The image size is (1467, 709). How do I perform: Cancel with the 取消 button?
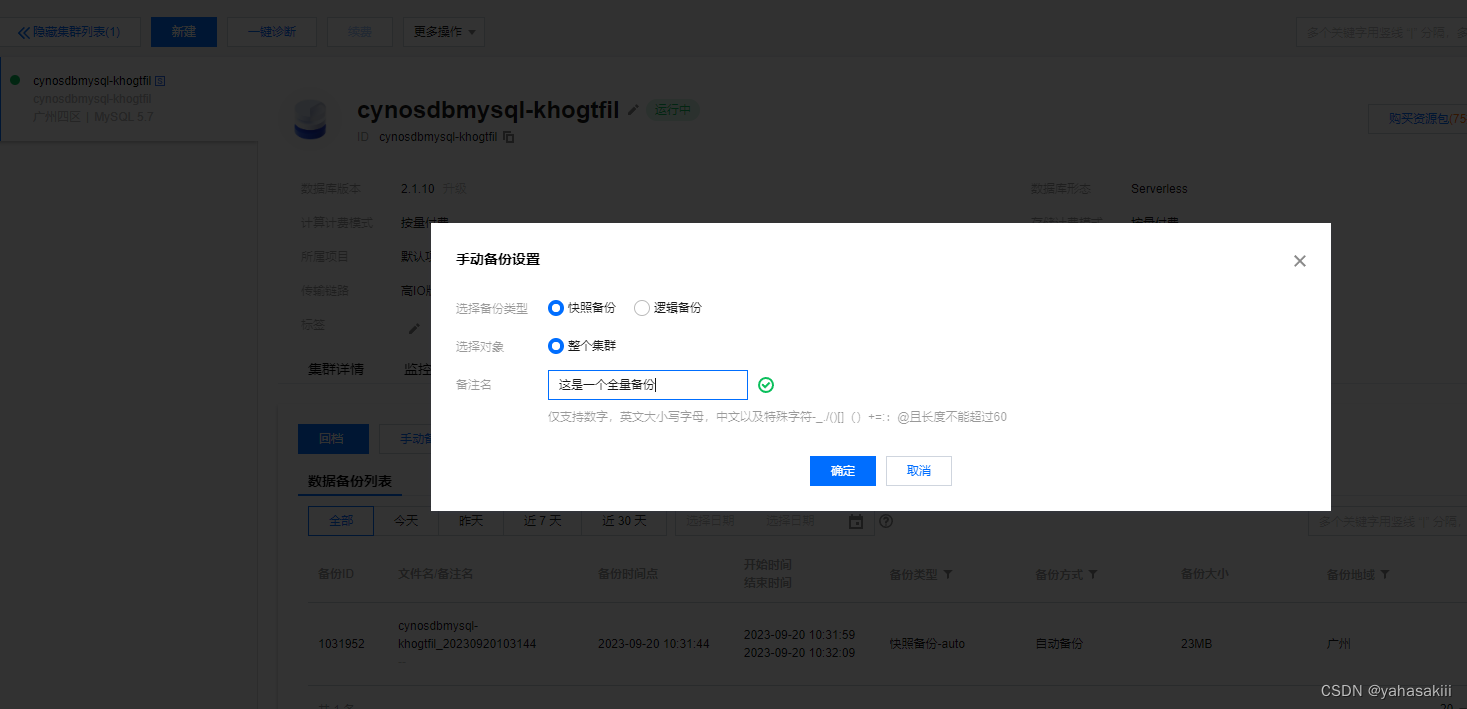(918, 471)
